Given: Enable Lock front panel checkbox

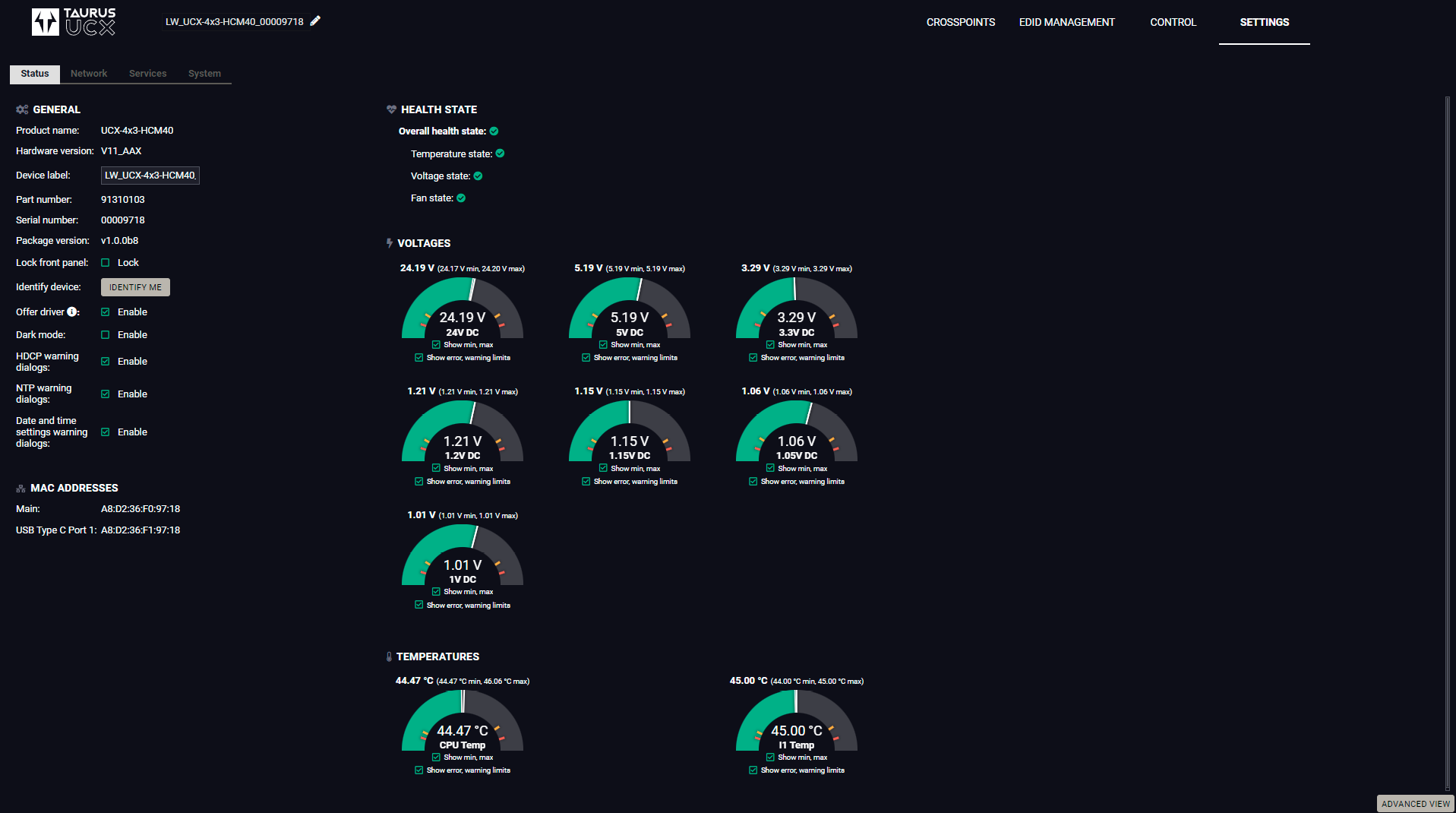Looking at the screenshot, I should click(x=106, y=263).
